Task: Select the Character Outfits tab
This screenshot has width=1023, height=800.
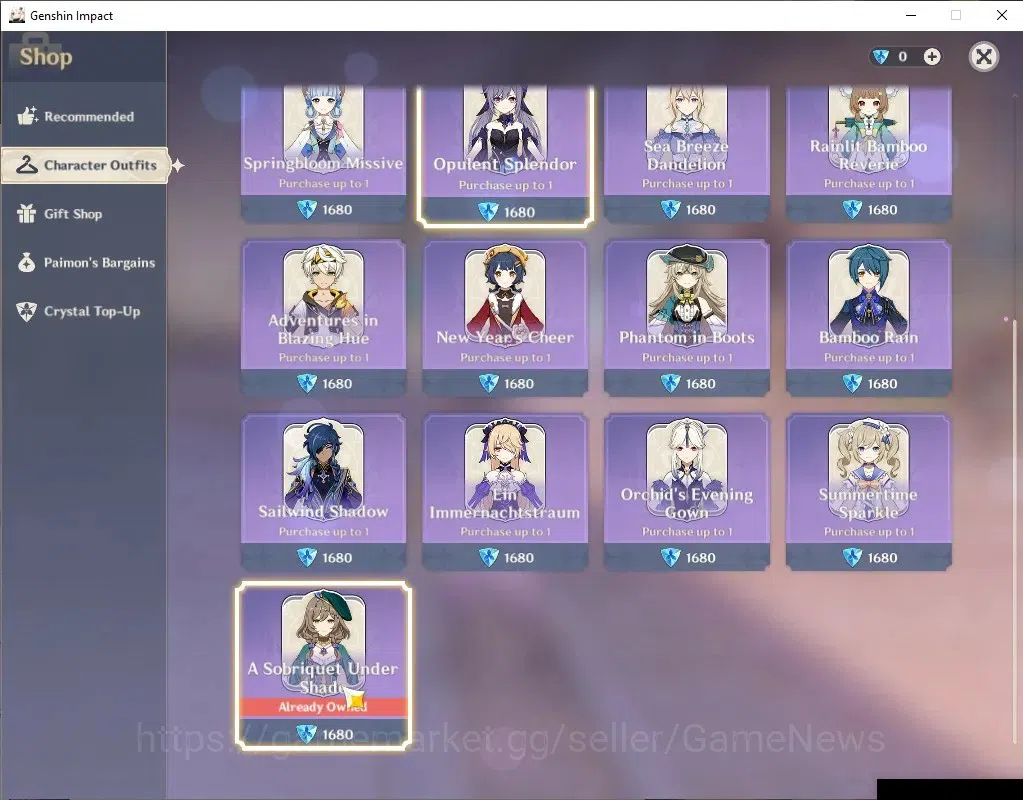Action: 85,165
